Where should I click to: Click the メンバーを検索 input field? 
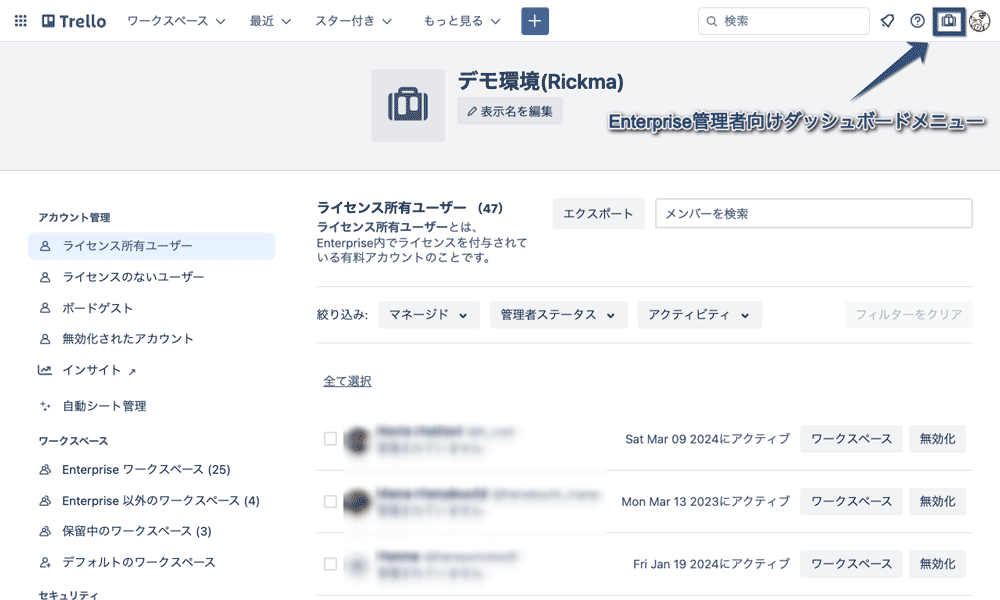pos(814,214)
